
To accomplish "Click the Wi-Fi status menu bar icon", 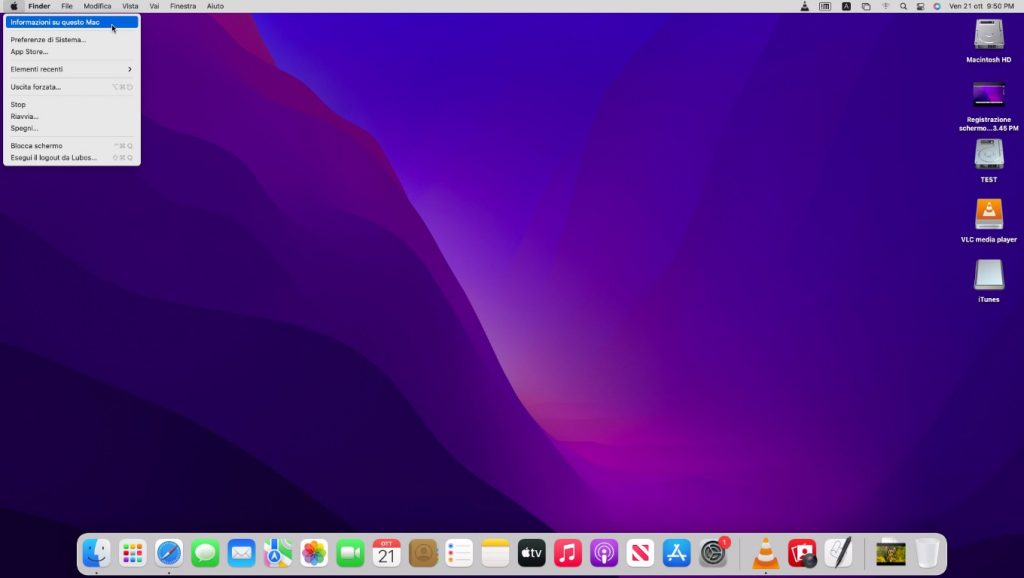I will click(885, 6).
